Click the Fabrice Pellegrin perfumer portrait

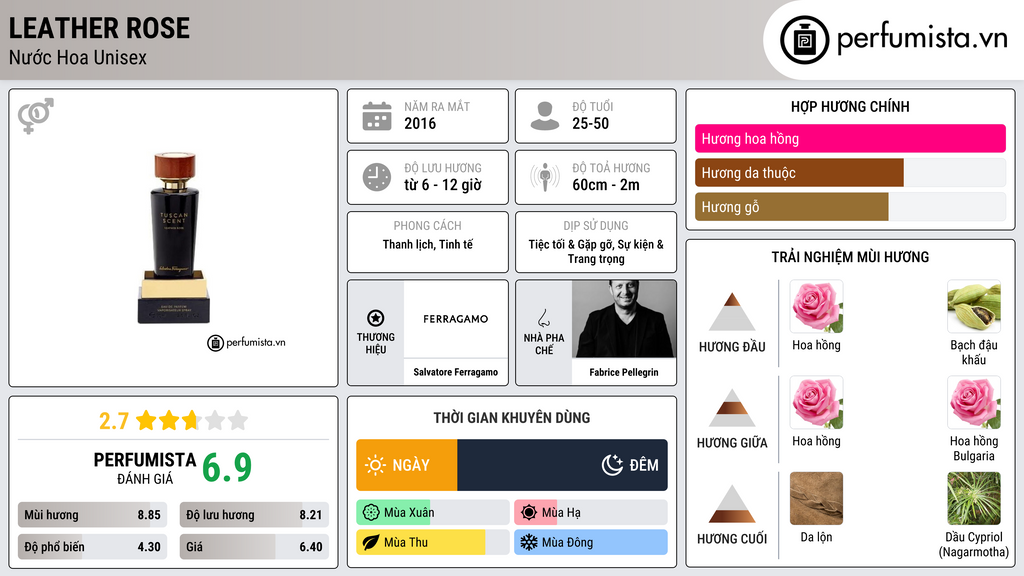(x=624, y=319)
